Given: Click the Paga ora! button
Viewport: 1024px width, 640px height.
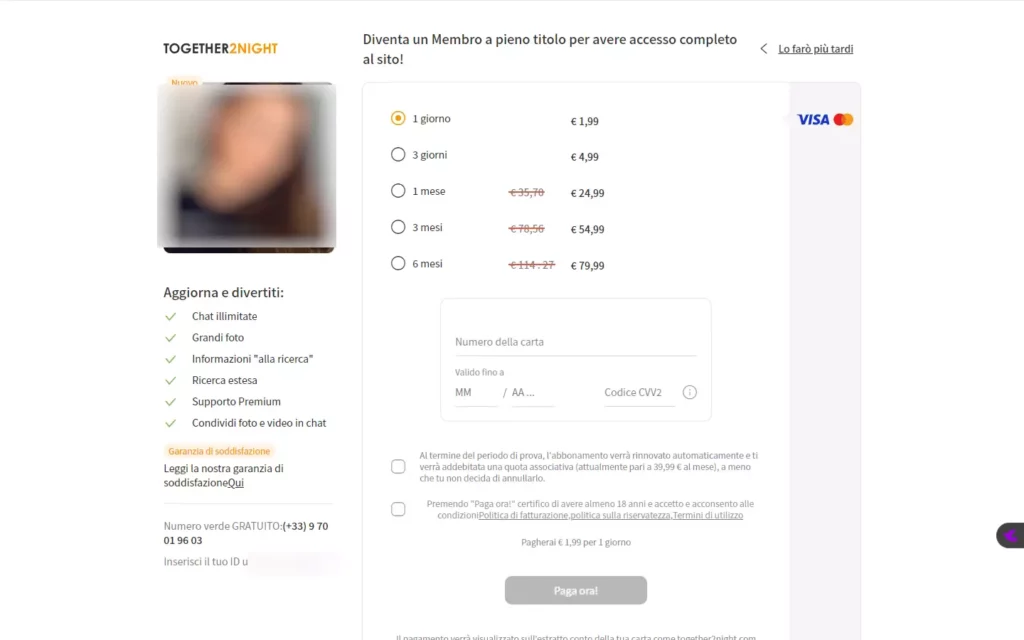Looking at the screenshot, I should [575, 590].
